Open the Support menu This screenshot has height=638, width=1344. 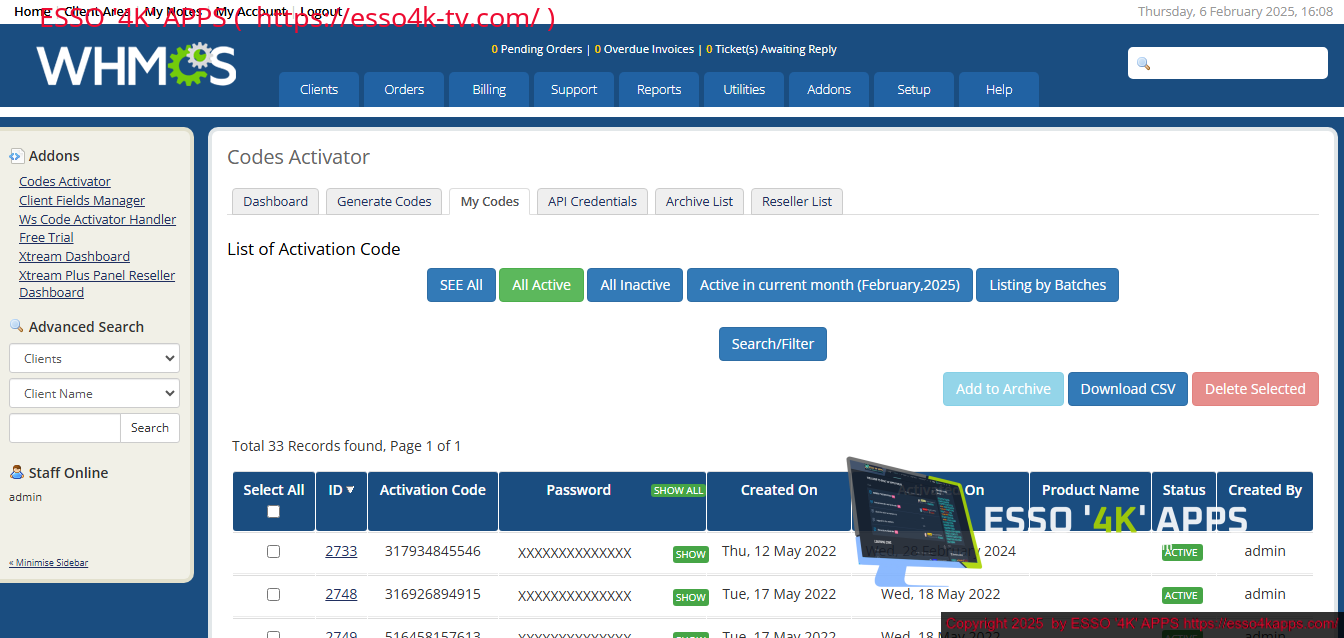coord(574,89)
